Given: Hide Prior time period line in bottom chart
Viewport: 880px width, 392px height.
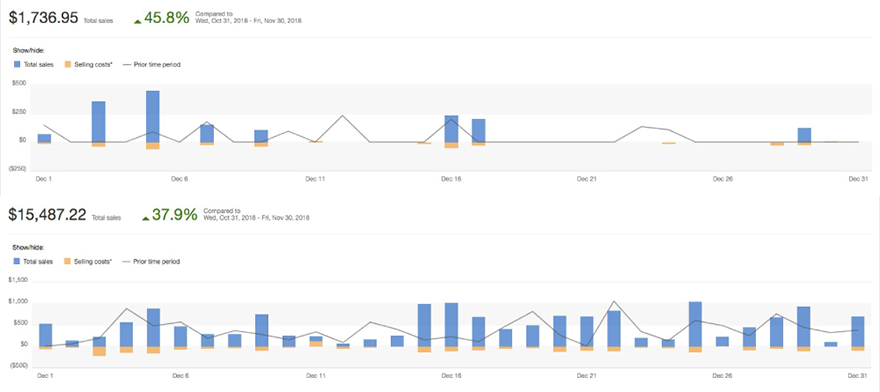Looking at the screenshot, I should pyautogui.click(x=151, y=261).
